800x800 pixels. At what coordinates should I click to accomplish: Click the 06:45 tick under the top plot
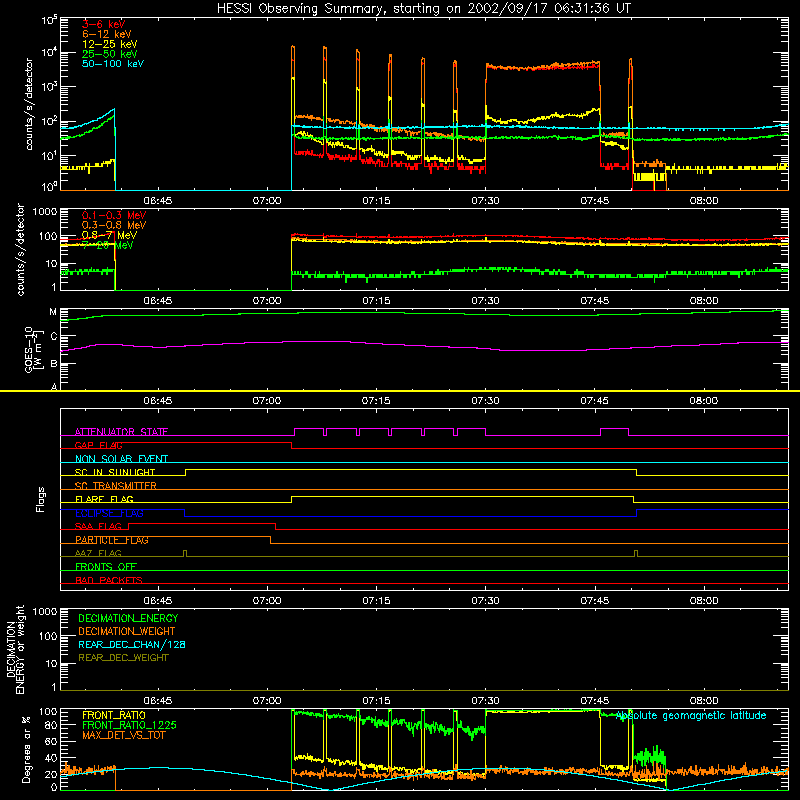158,201
